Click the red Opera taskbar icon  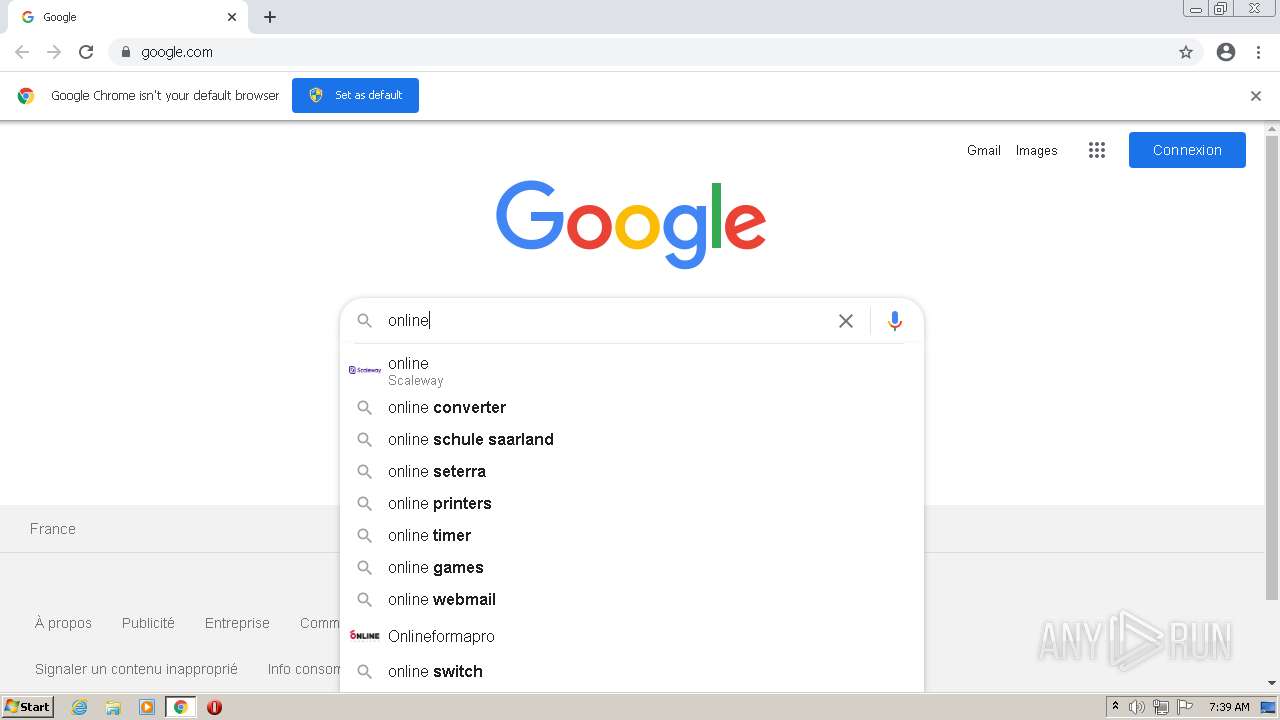(214, 707)
